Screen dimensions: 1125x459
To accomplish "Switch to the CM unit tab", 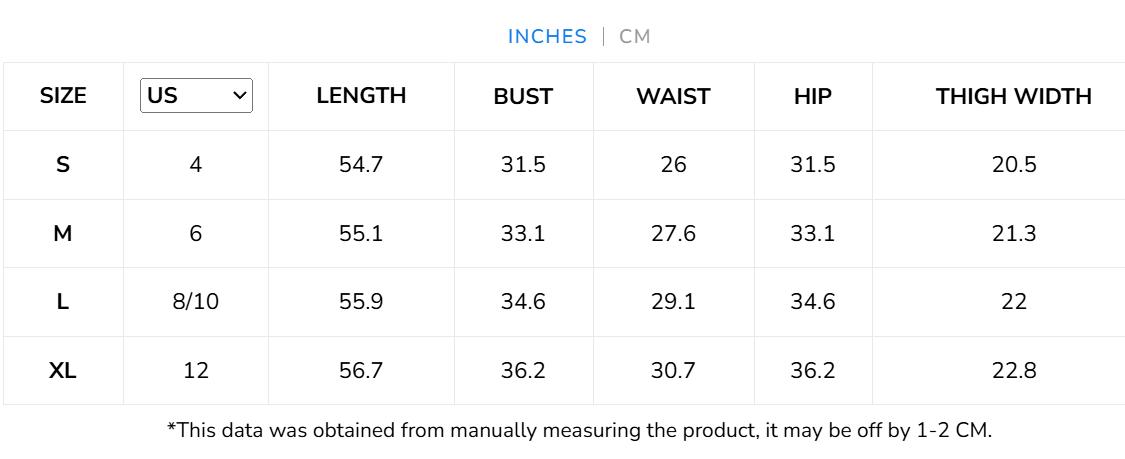I will click(x=635, y=37).
